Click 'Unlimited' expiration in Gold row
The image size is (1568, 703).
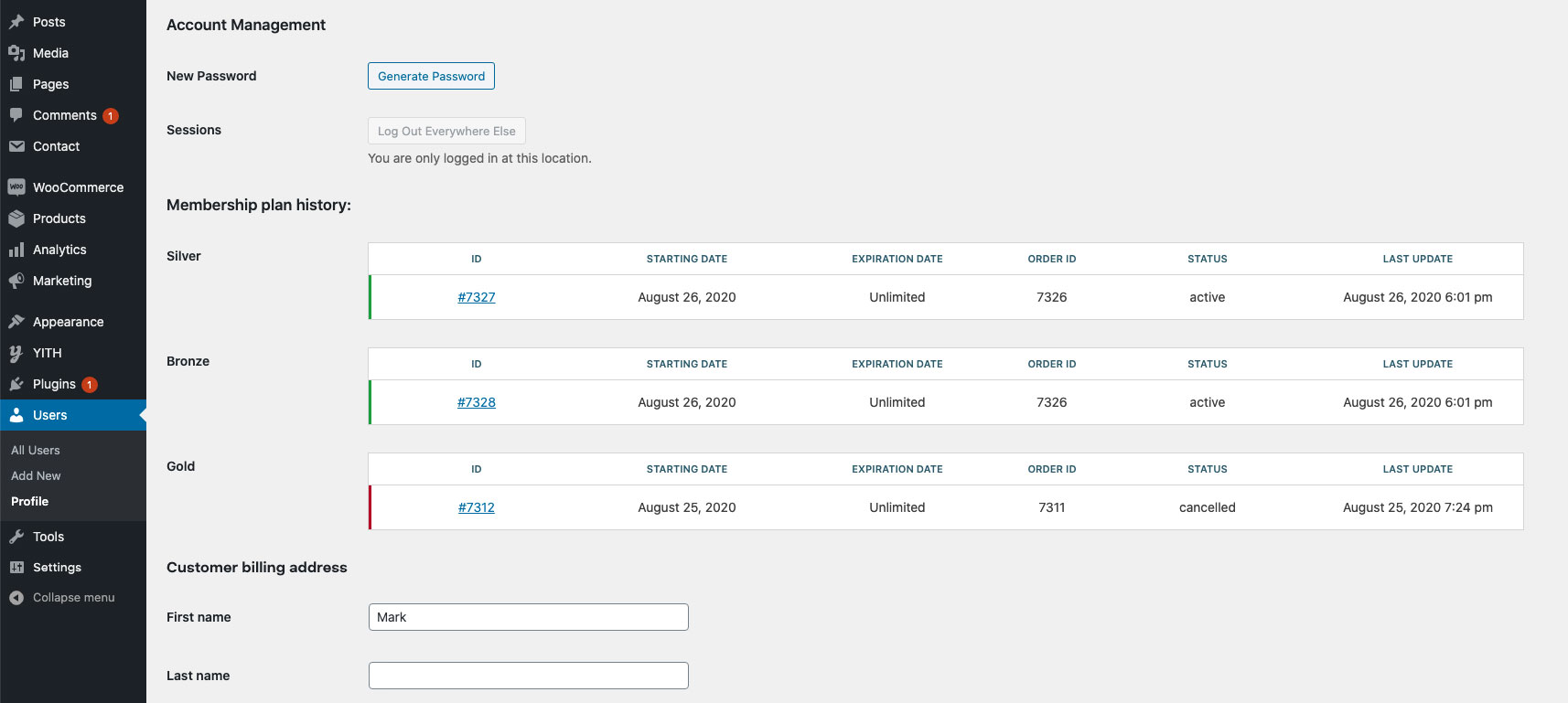tap(897, 507)
